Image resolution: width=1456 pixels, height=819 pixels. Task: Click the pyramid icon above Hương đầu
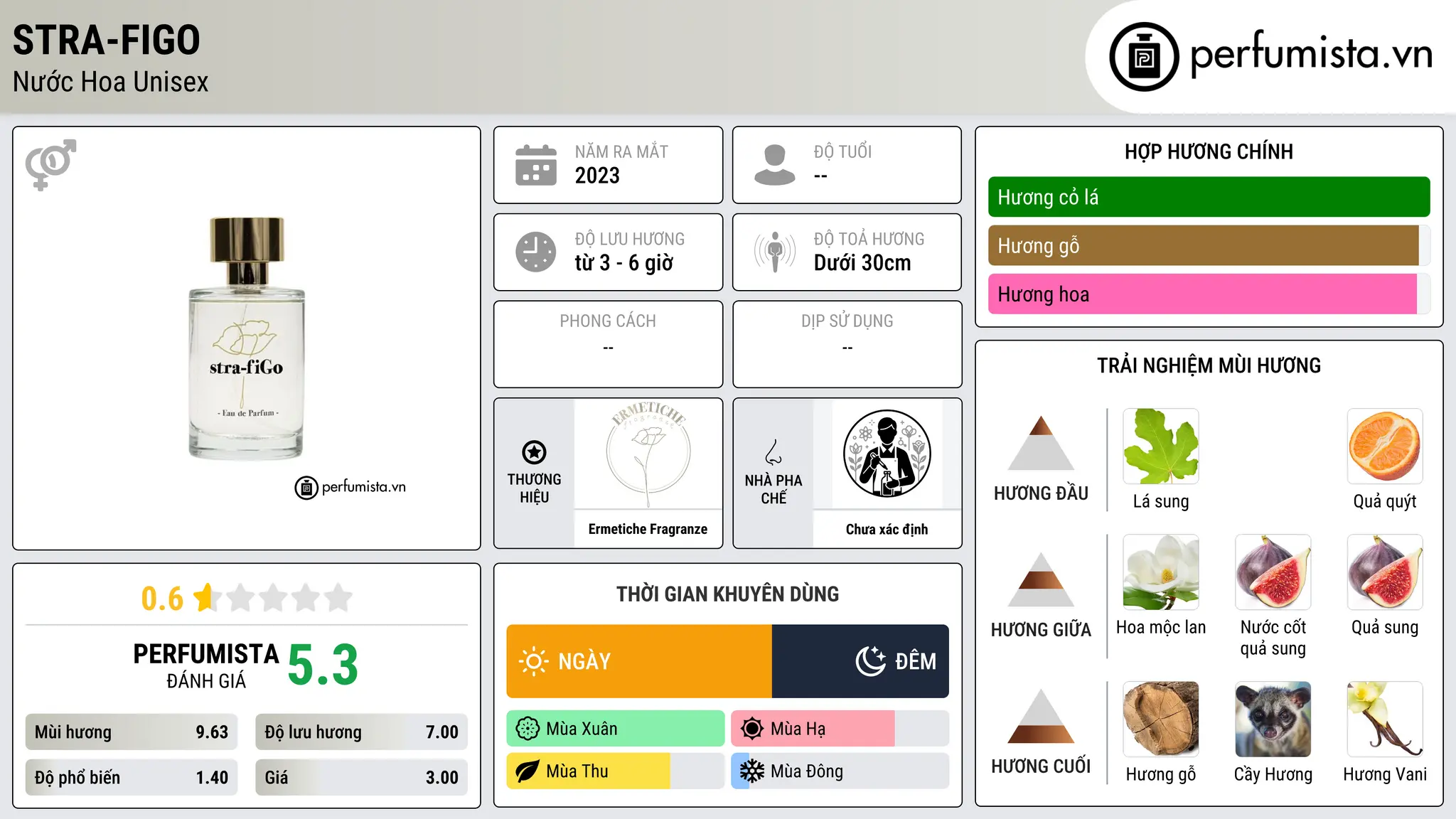[x=1041, y=443]
